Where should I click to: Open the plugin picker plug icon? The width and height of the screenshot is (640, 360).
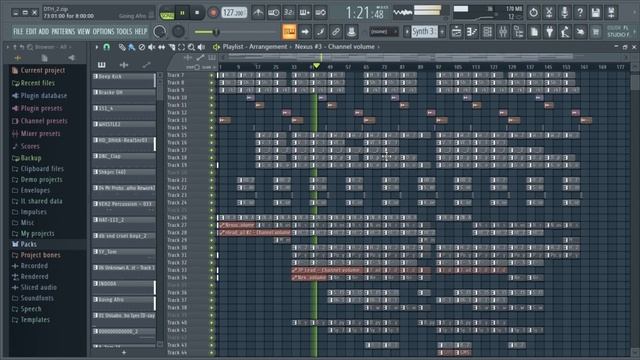(549, 31)
